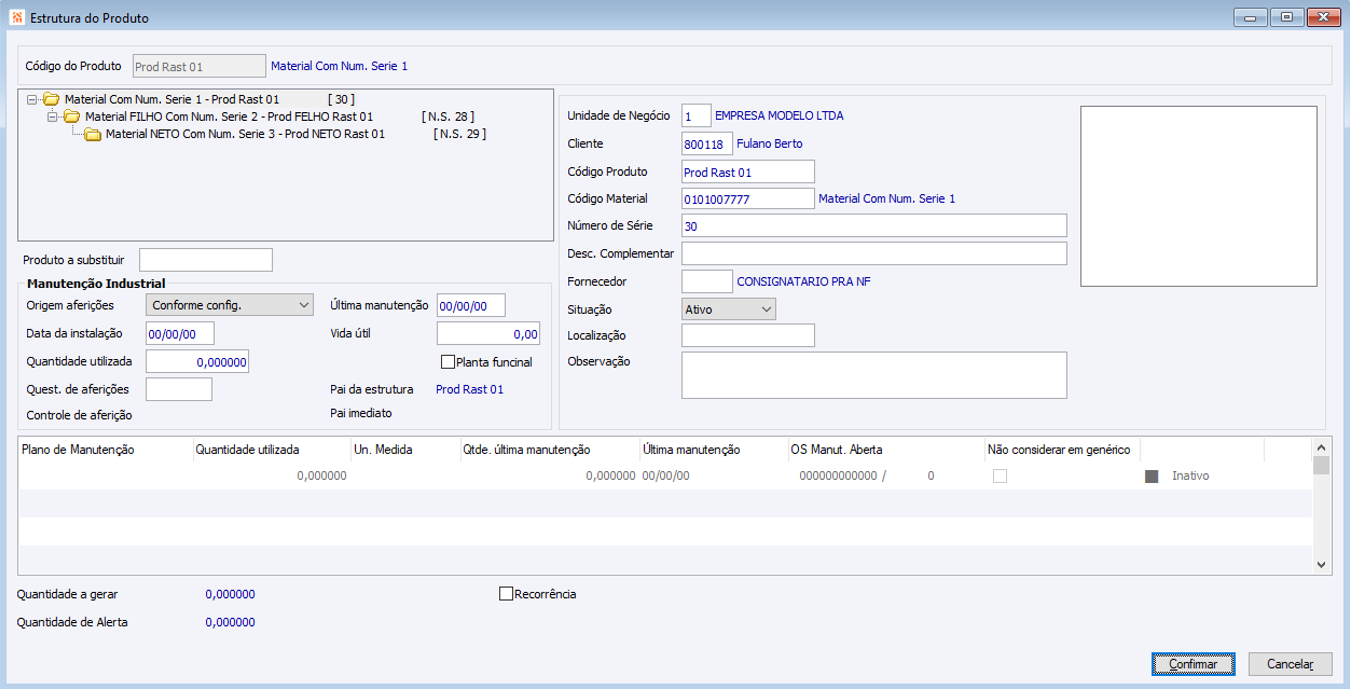The height and width of the screenshot is (689, 1350).
Task: Click the Un. Medida column header
Action: point(404,450)
